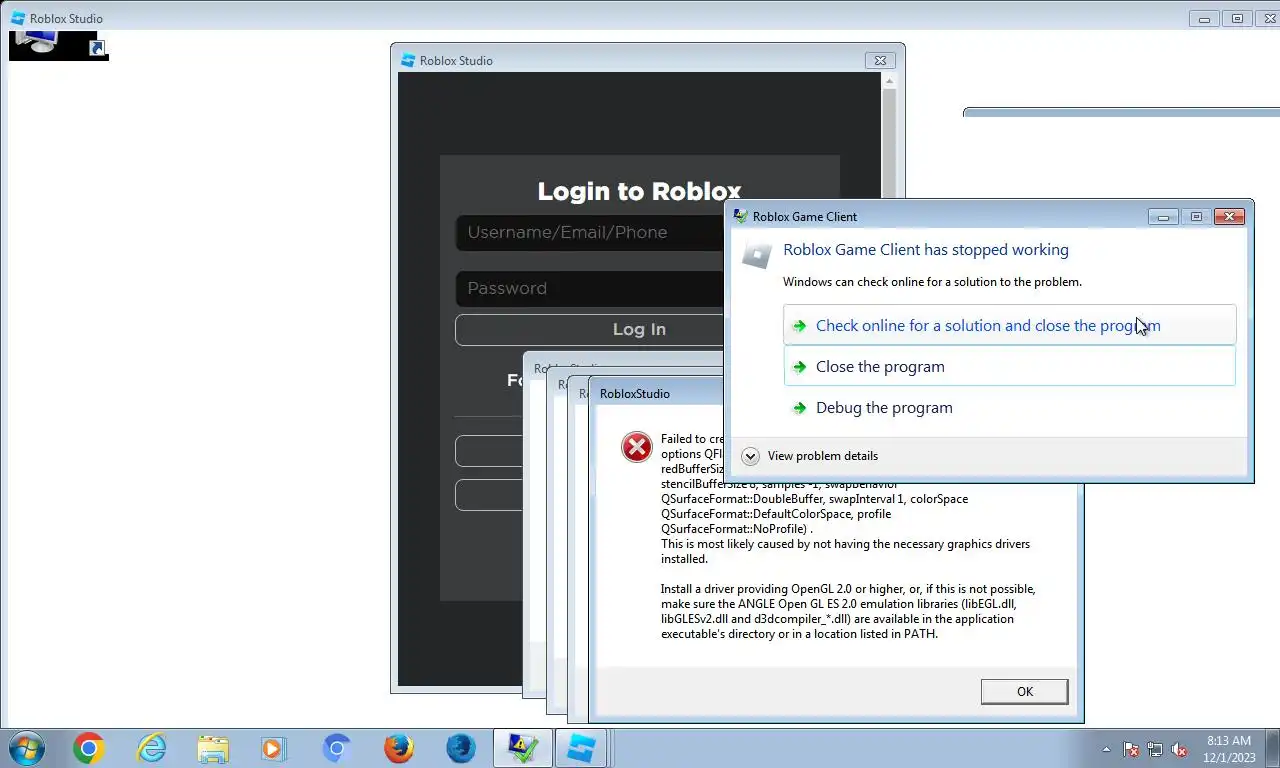Minimize the main Roblox Studio window
This screenshot has height=768, width=1280.
[1205, 18]
